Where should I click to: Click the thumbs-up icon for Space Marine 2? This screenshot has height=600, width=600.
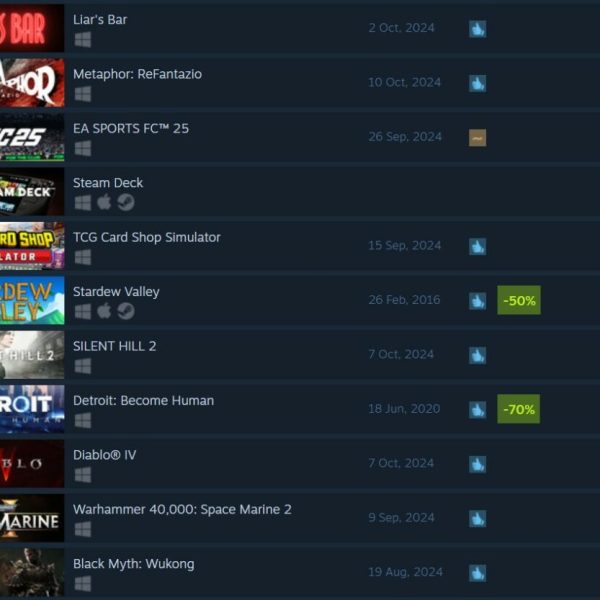pos(478,518)
